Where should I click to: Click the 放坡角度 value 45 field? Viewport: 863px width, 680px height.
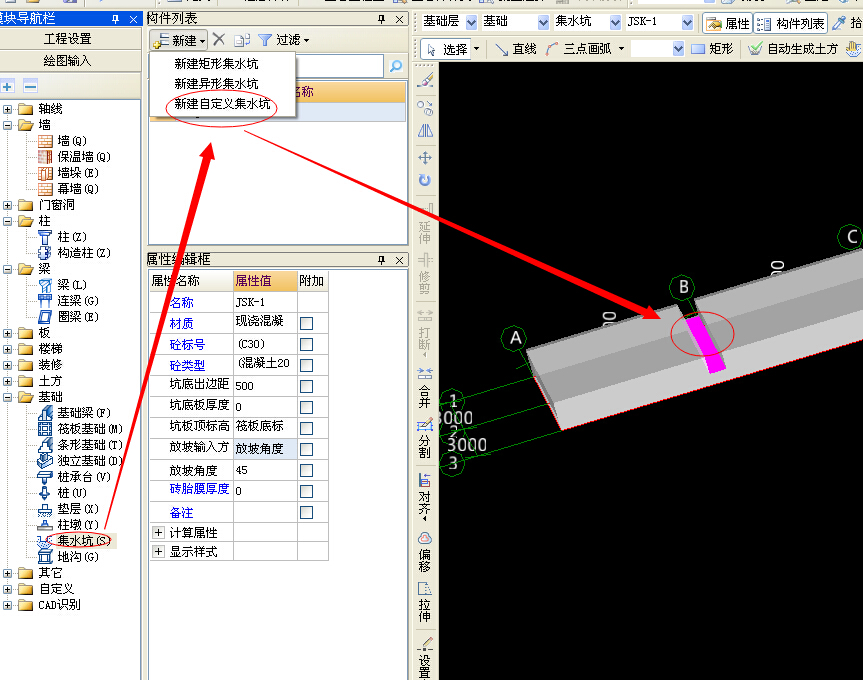tap(265, 470)
